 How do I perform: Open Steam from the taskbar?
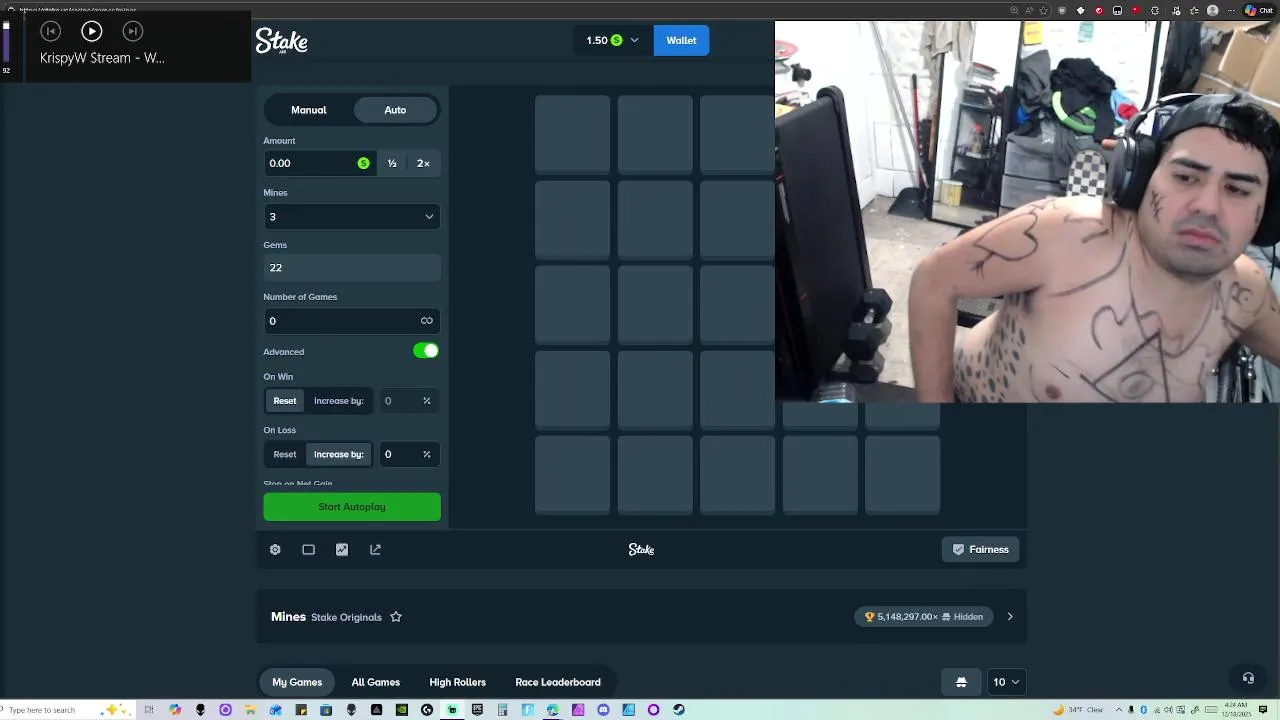[679, 710]
